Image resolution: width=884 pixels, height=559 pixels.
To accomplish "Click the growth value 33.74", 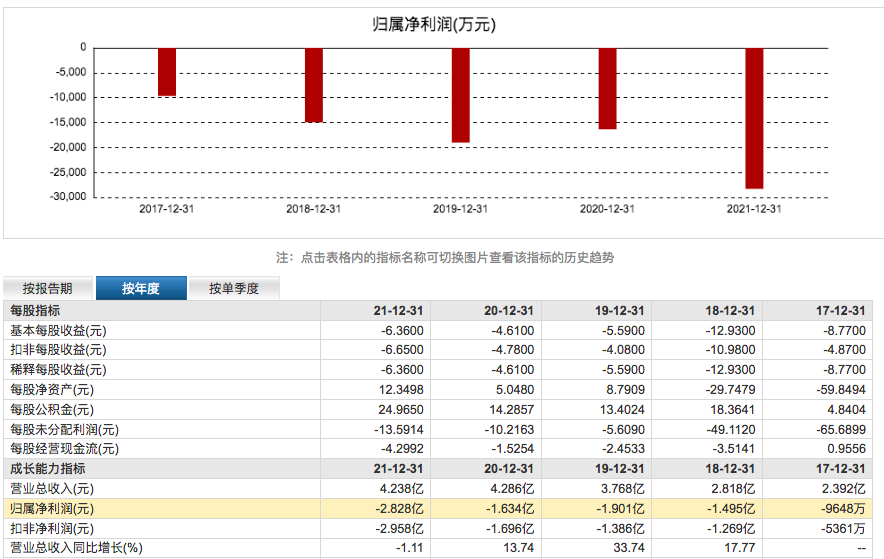I will pos(629,548).
